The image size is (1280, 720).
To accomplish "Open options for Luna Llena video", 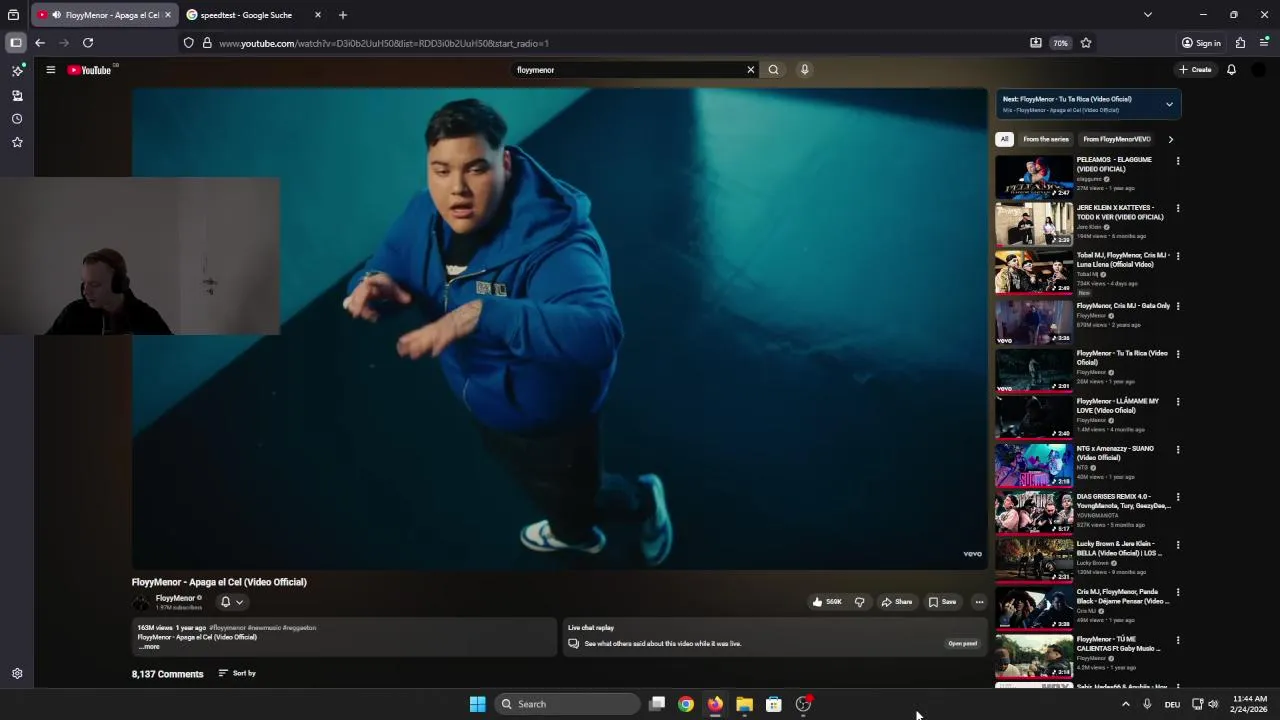I will click(1178, 256).
